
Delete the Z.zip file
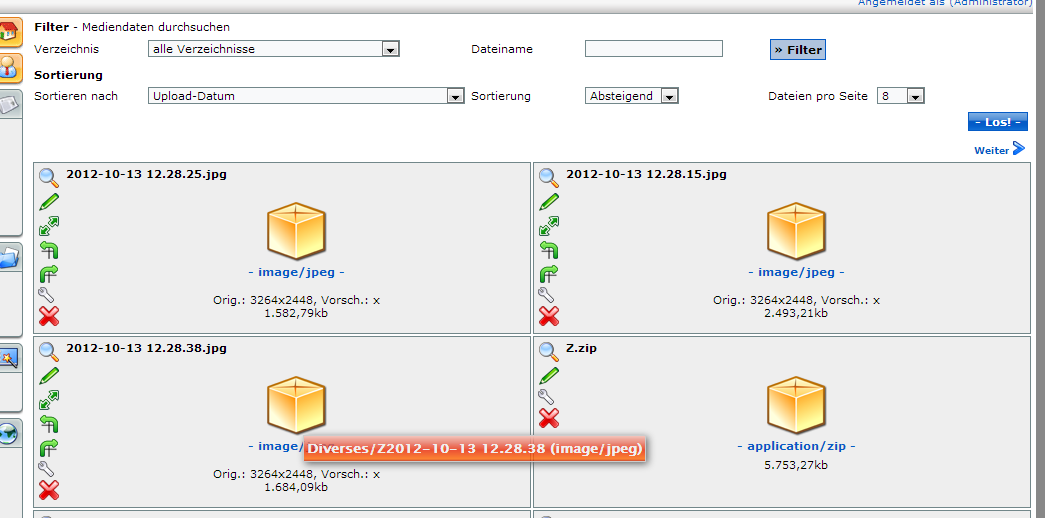pos(548,418)
